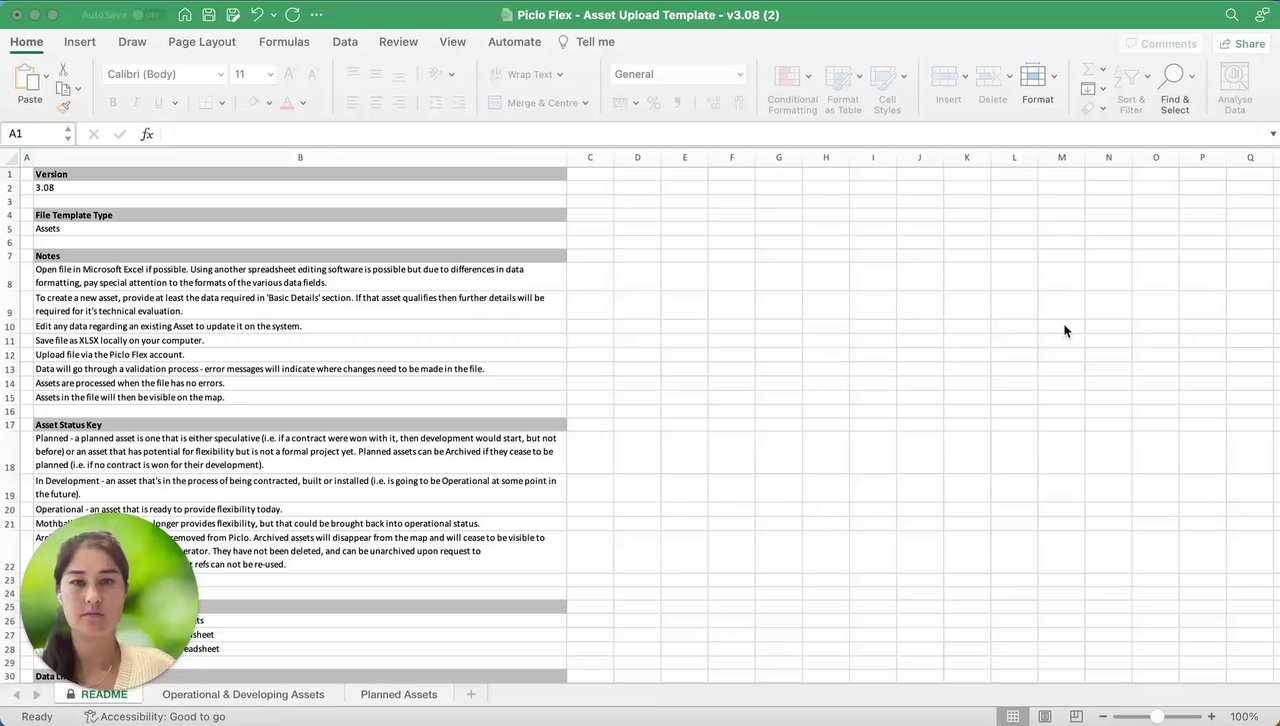Click the Insert Function fx icon

pos(147,134)
